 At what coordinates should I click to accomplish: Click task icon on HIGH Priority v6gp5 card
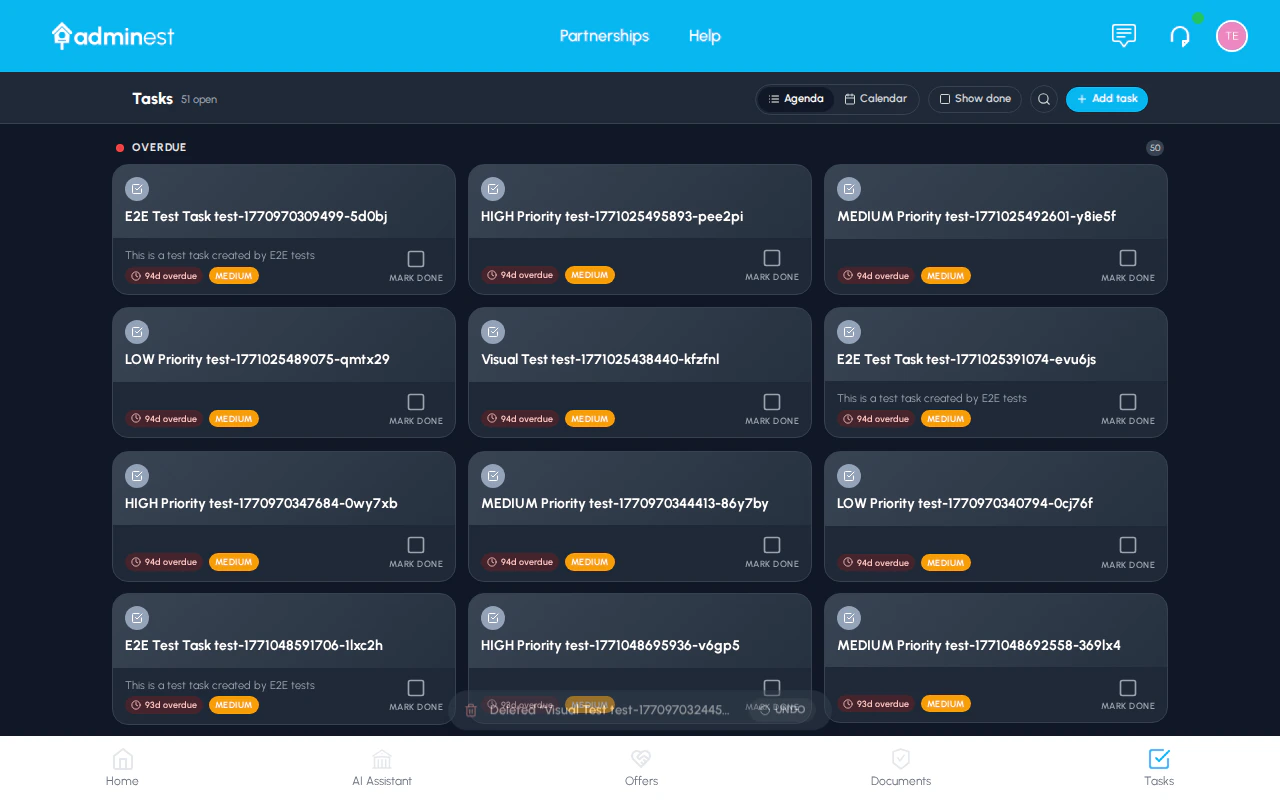[x=493, y=618]
